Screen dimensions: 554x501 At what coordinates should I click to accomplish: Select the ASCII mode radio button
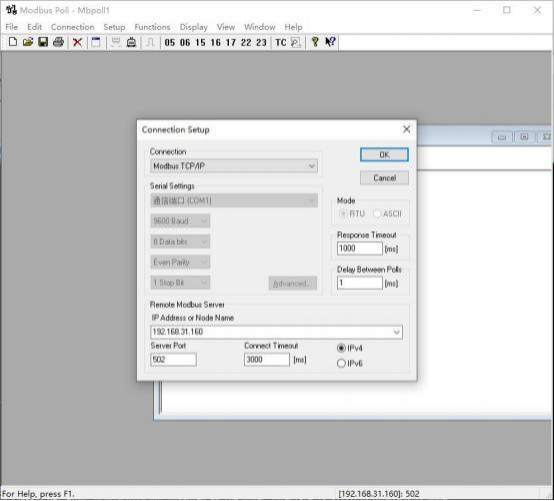pos(377,214)
